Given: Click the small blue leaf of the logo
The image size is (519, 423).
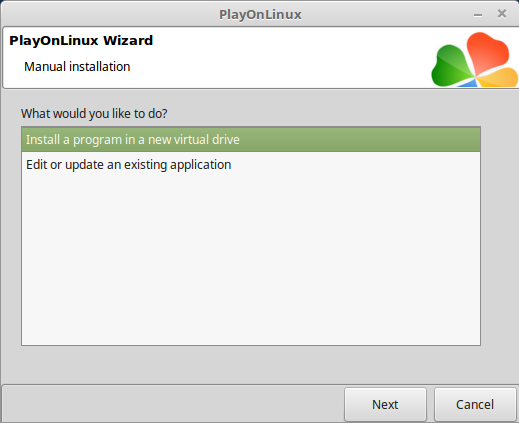Looking at the screenshot, I should 468,83.
